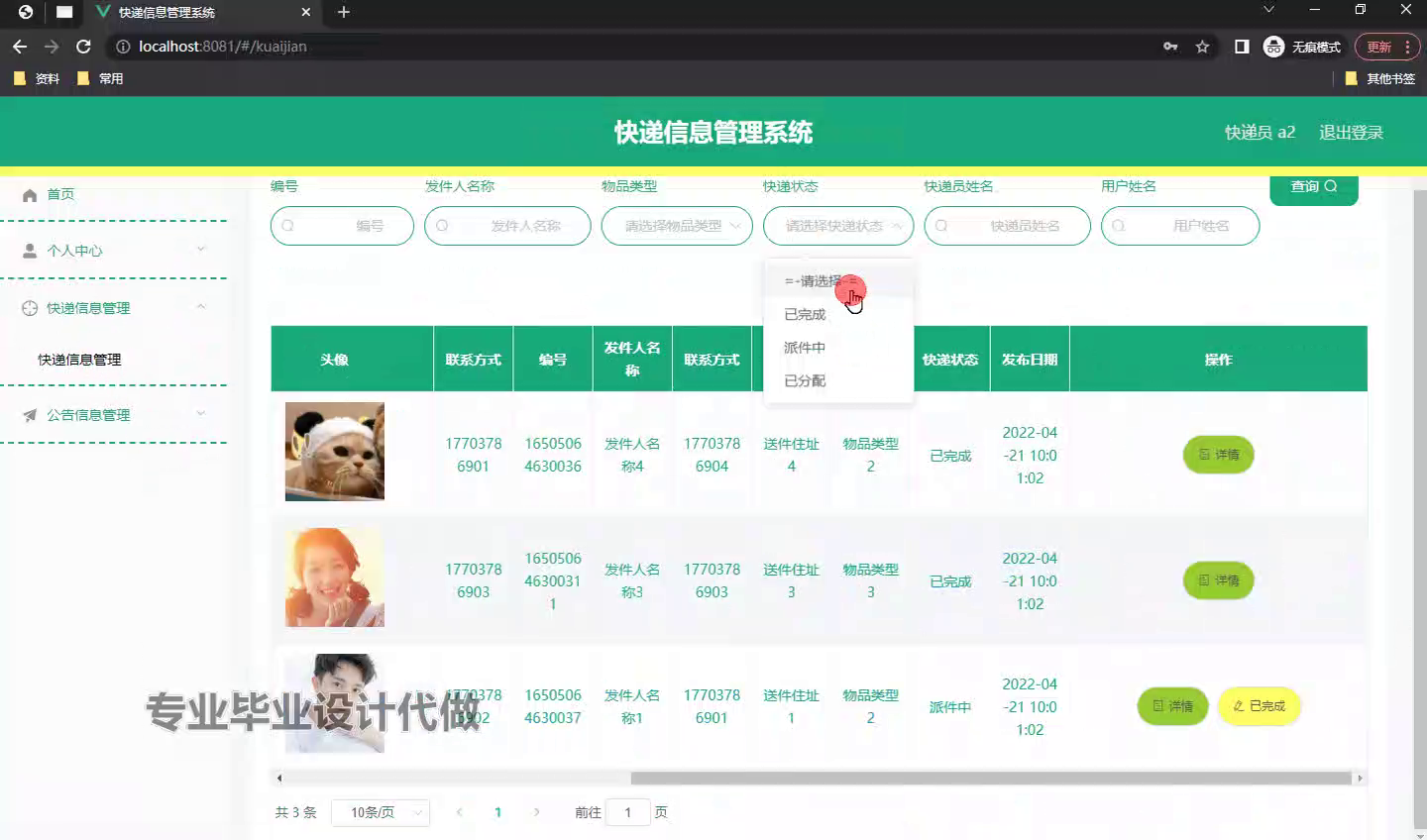Go to previous page arrow
Image resolution: width=1427 pixels, height=840 pixels.
(459, 812)
